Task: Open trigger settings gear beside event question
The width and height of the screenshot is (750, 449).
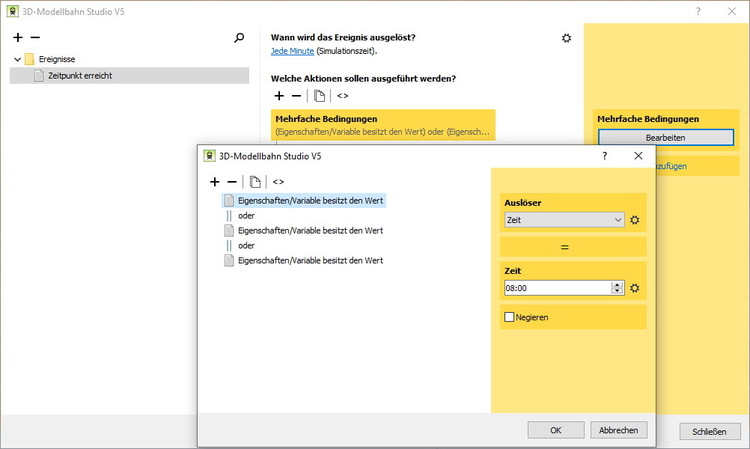Action: 566,38
